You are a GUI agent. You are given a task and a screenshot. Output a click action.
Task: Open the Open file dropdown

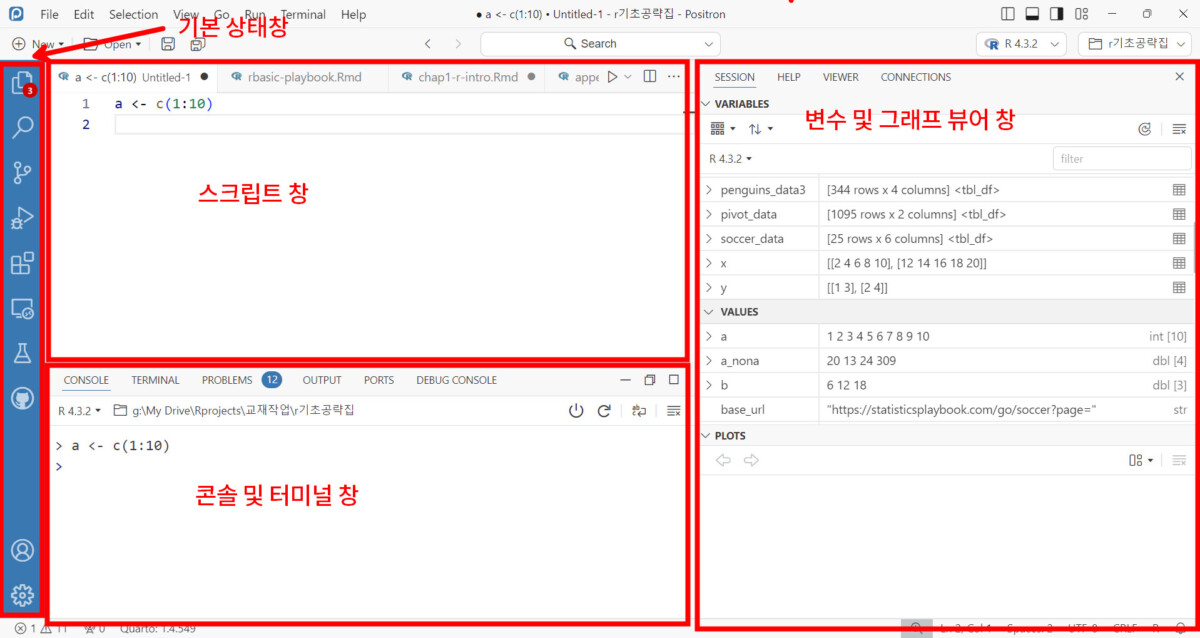[112, 44]
